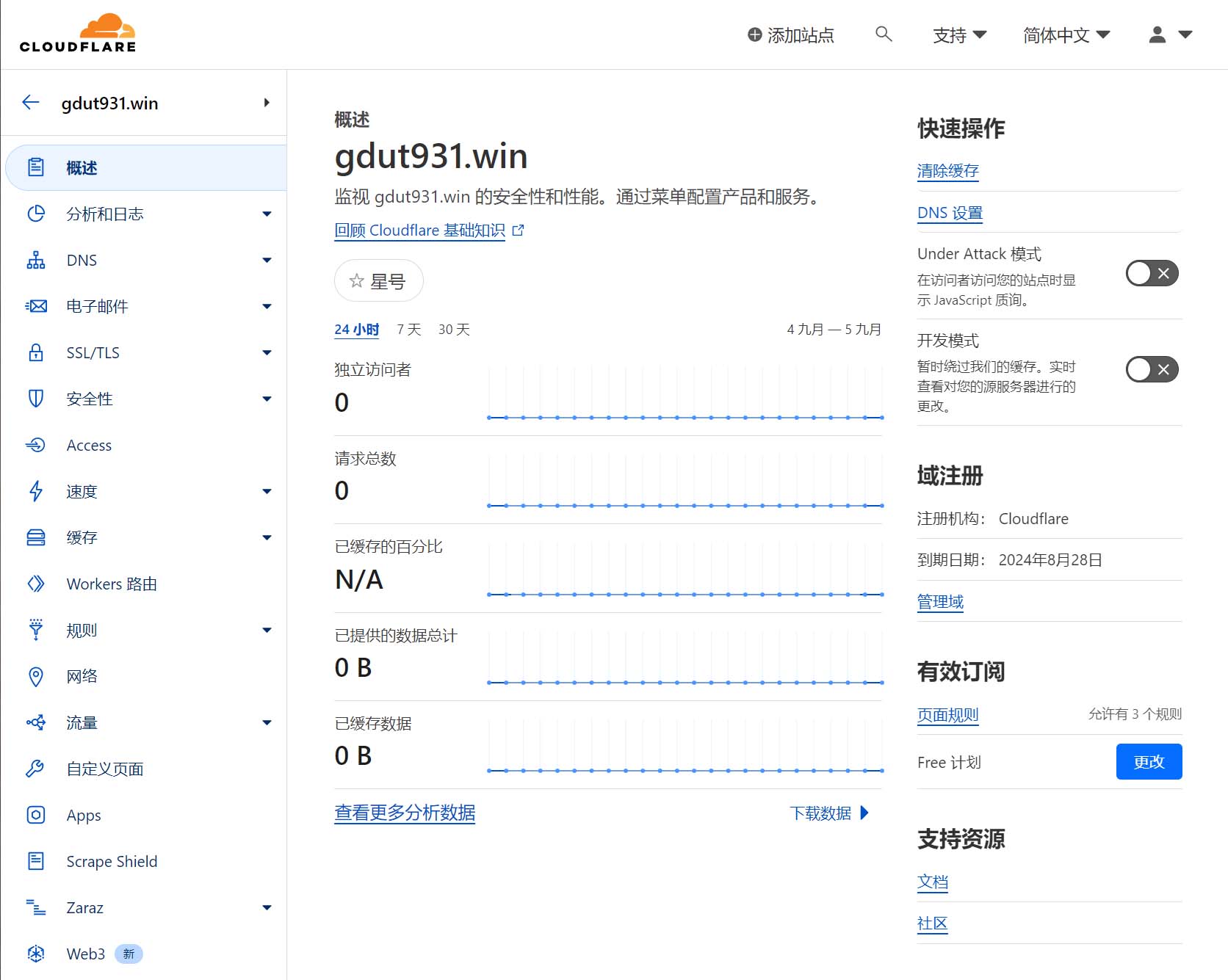Screen dimensions: 1228x980
Task: Click the 电子邮件 envelope icon
Action: click(x=36, y=306)
